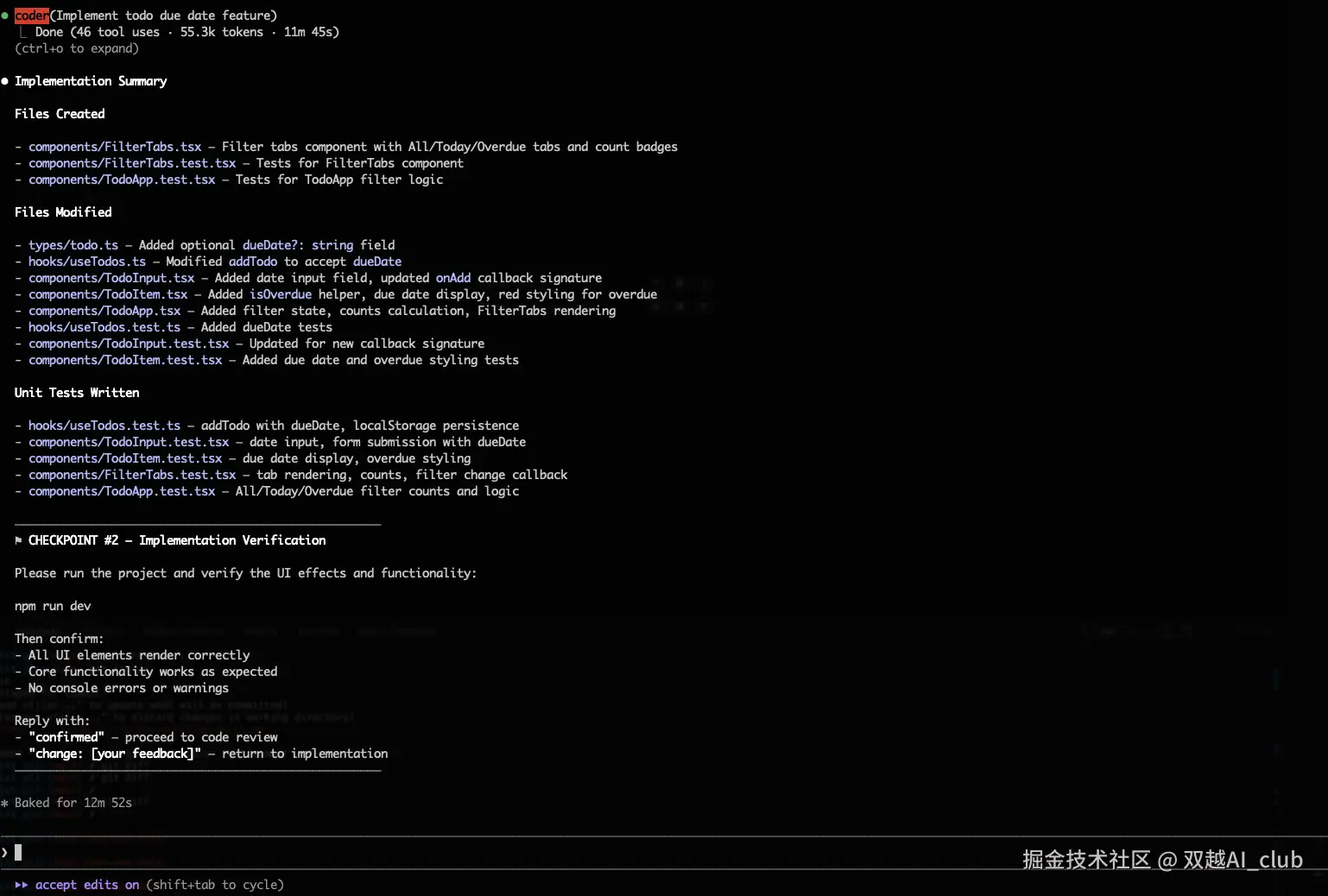Click 'CHECKPOINT #2 – Implementation Verification' heading
Screen dimensions: 1328x896
[177, 540]
